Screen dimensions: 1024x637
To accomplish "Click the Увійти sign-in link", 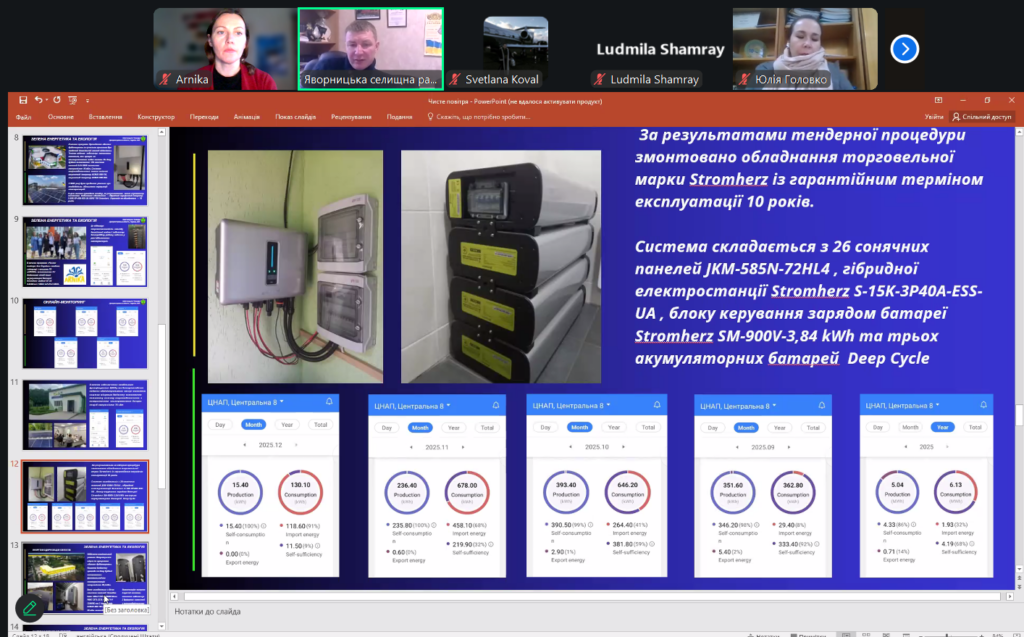I will point(934,116).
